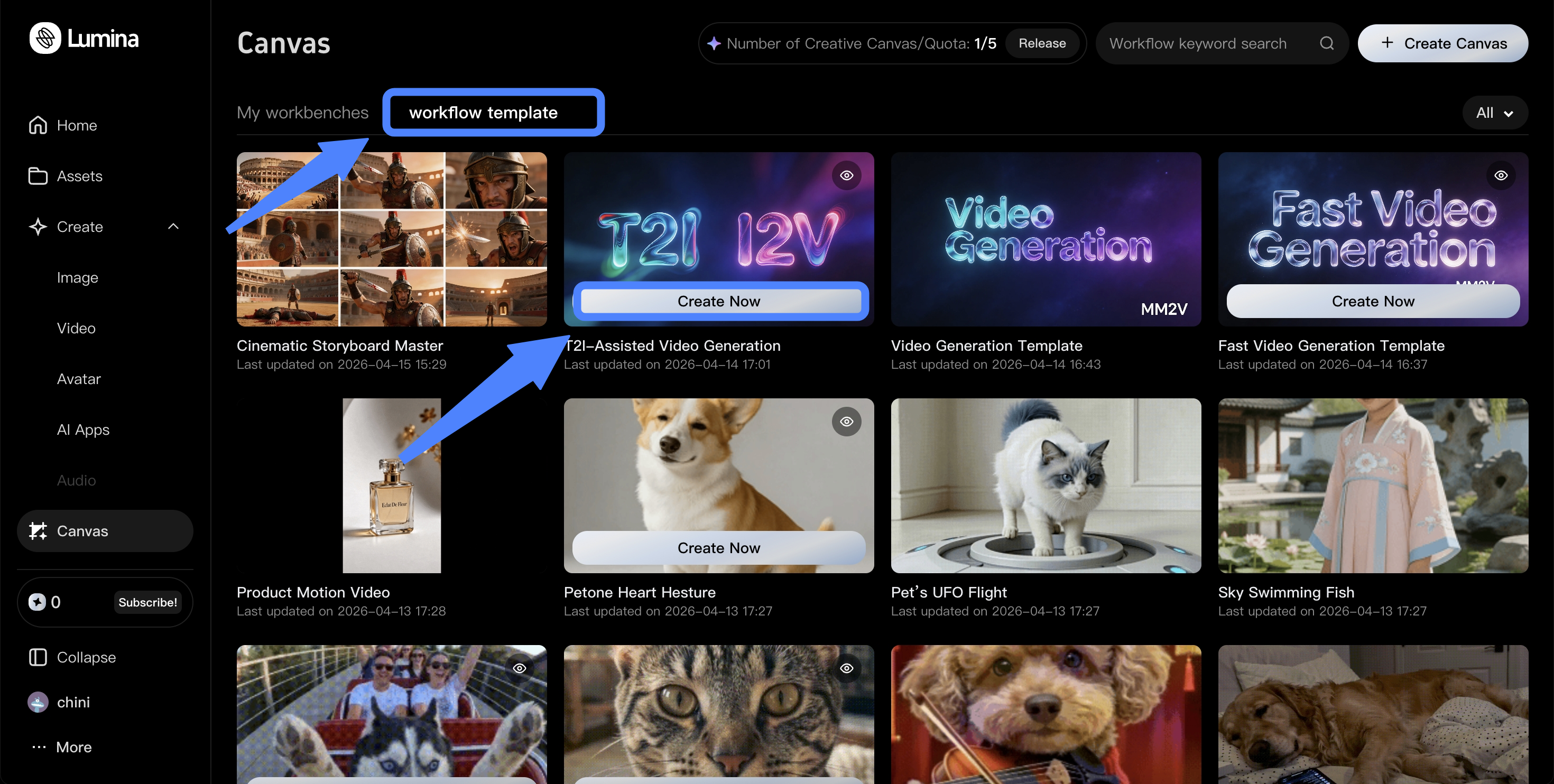
Task: Open AI Apps menu item
Action: (x=84, y=430)
